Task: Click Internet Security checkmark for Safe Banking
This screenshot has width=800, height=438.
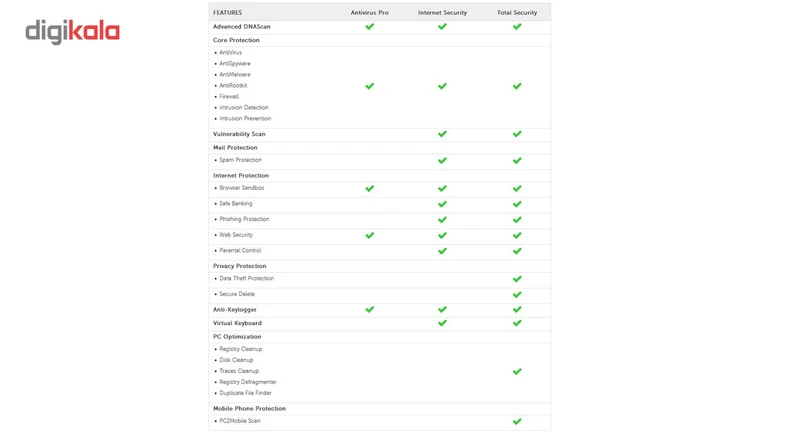Action: pos(442,204)
